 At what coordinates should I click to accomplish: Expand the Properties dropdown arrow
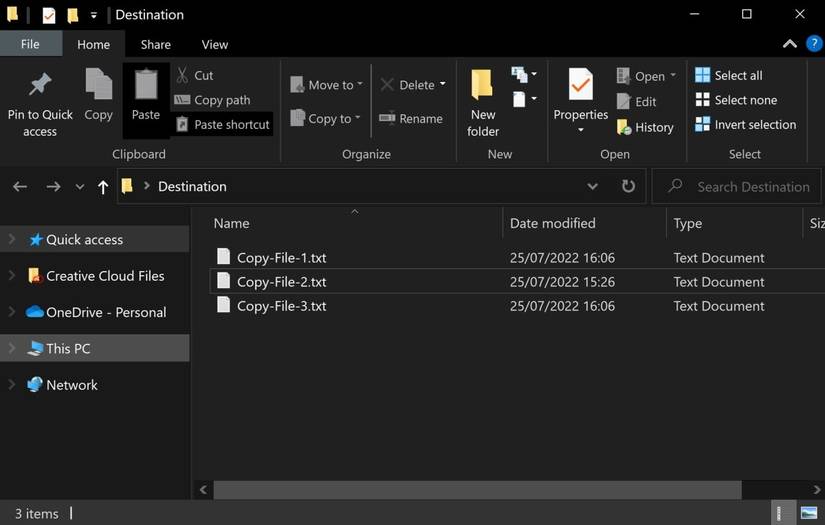[x=580, y=130]
